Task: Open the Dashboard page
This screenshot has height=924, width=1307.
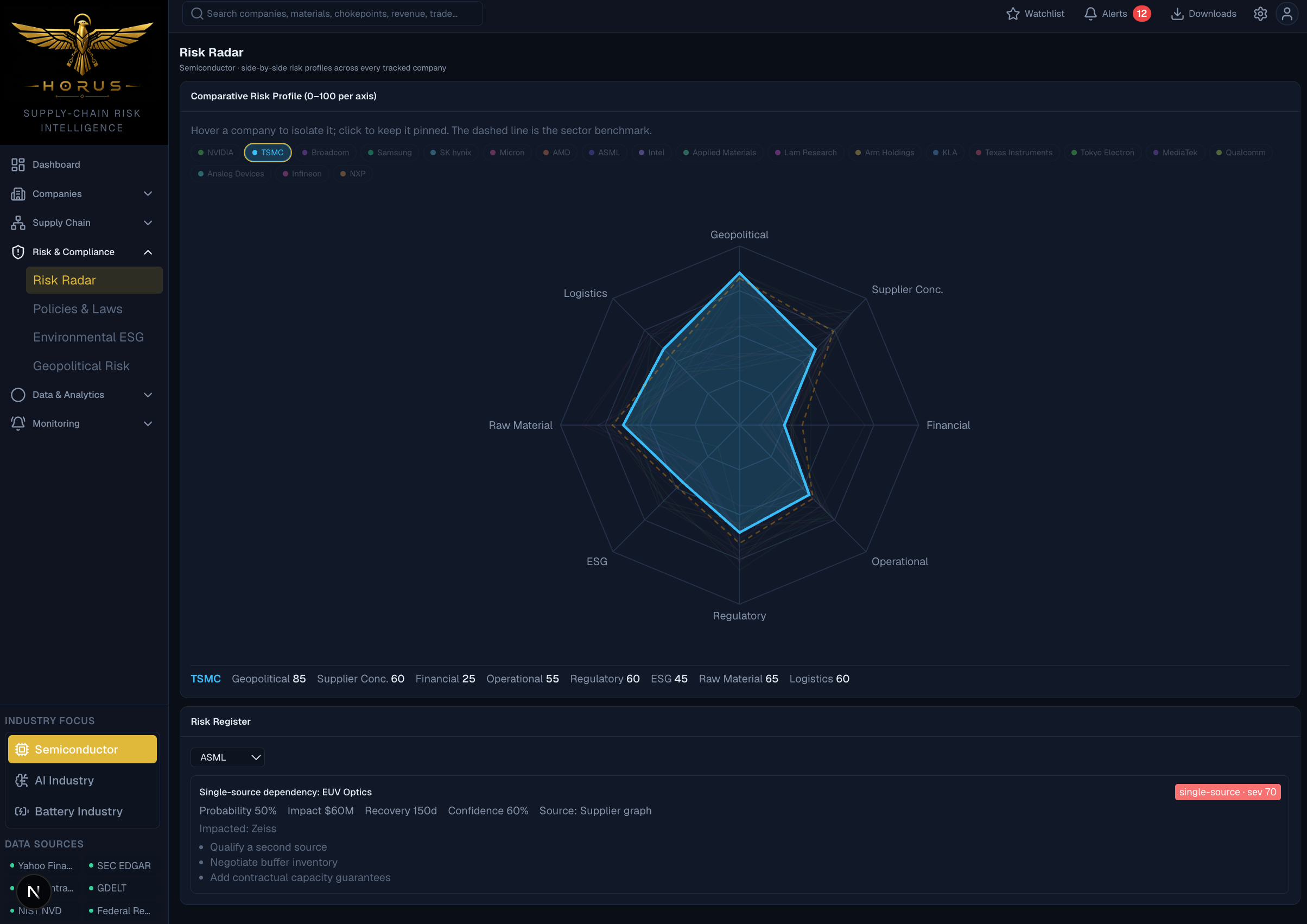Action: (x=83, y=164)
